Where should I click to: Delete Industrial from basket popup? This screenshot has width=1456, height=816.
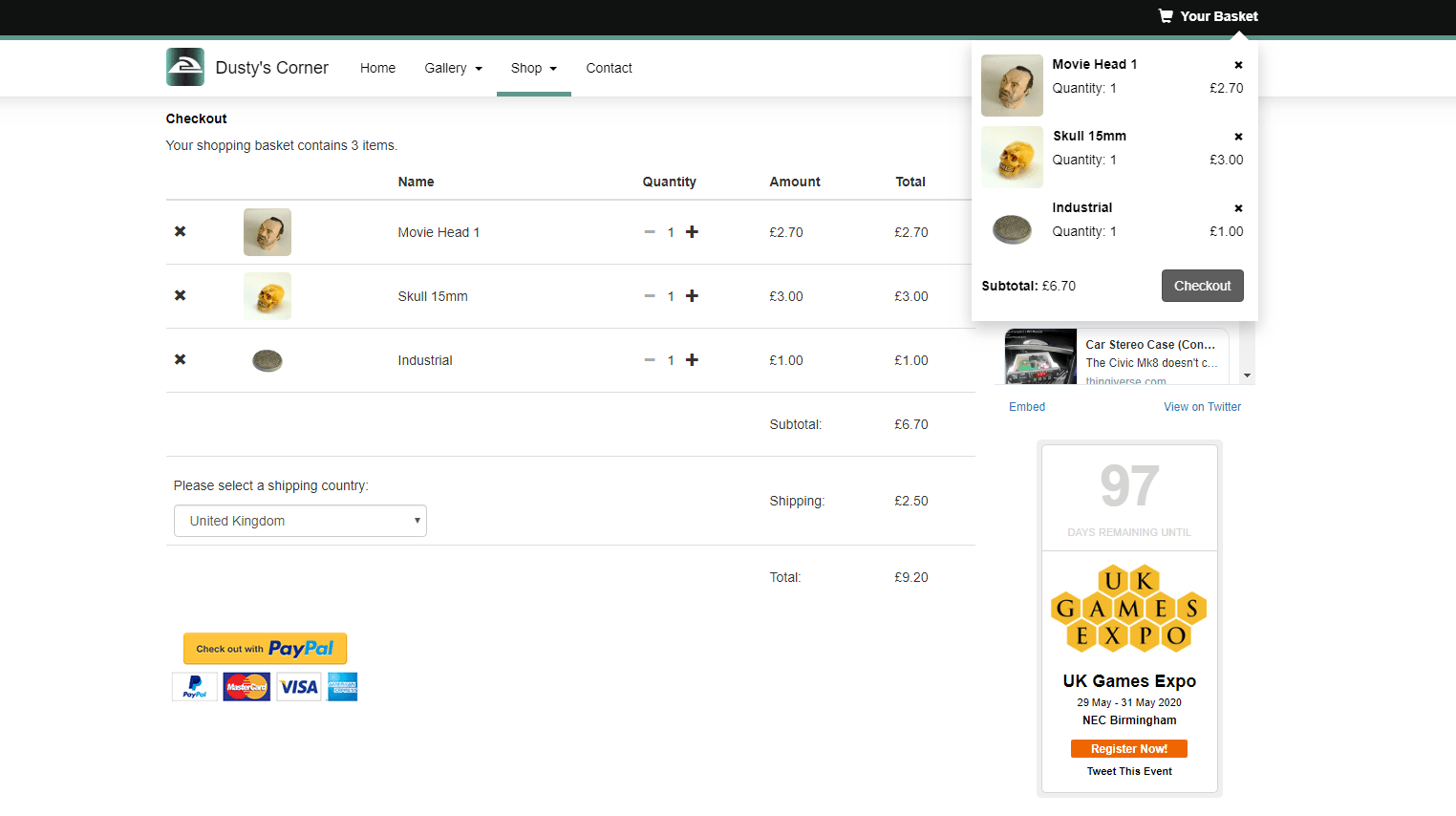(x=1238, y=208)
